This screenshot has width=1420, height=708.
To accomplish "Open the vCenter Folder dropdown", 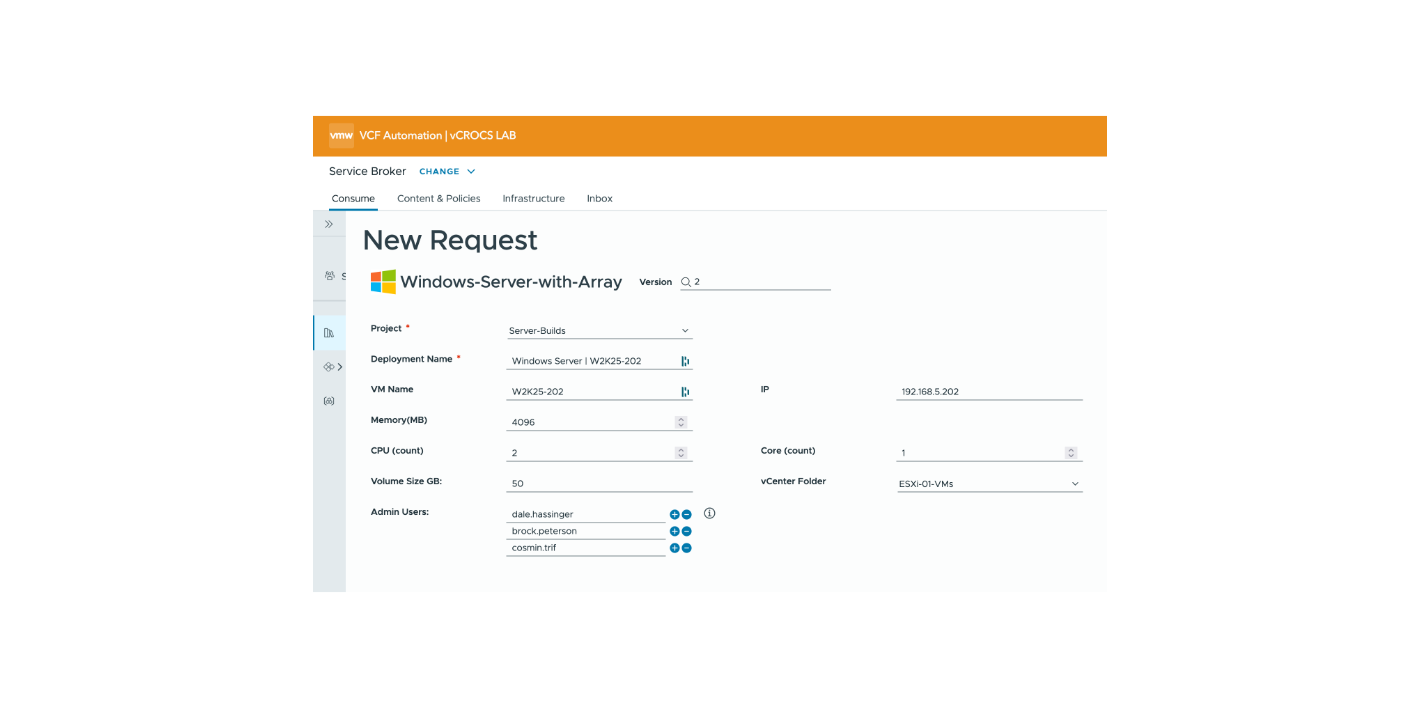I will 989,484.
